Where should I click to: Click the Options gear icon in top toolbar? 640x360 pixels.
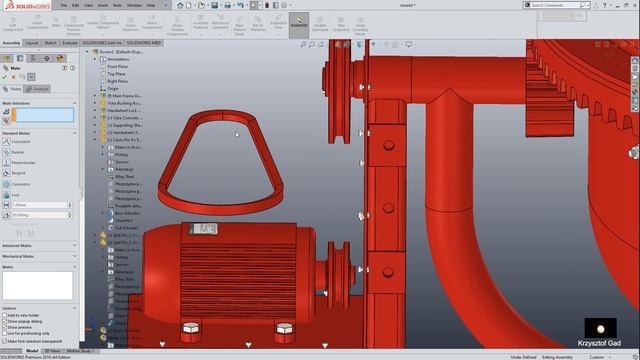tap(284, 5)
